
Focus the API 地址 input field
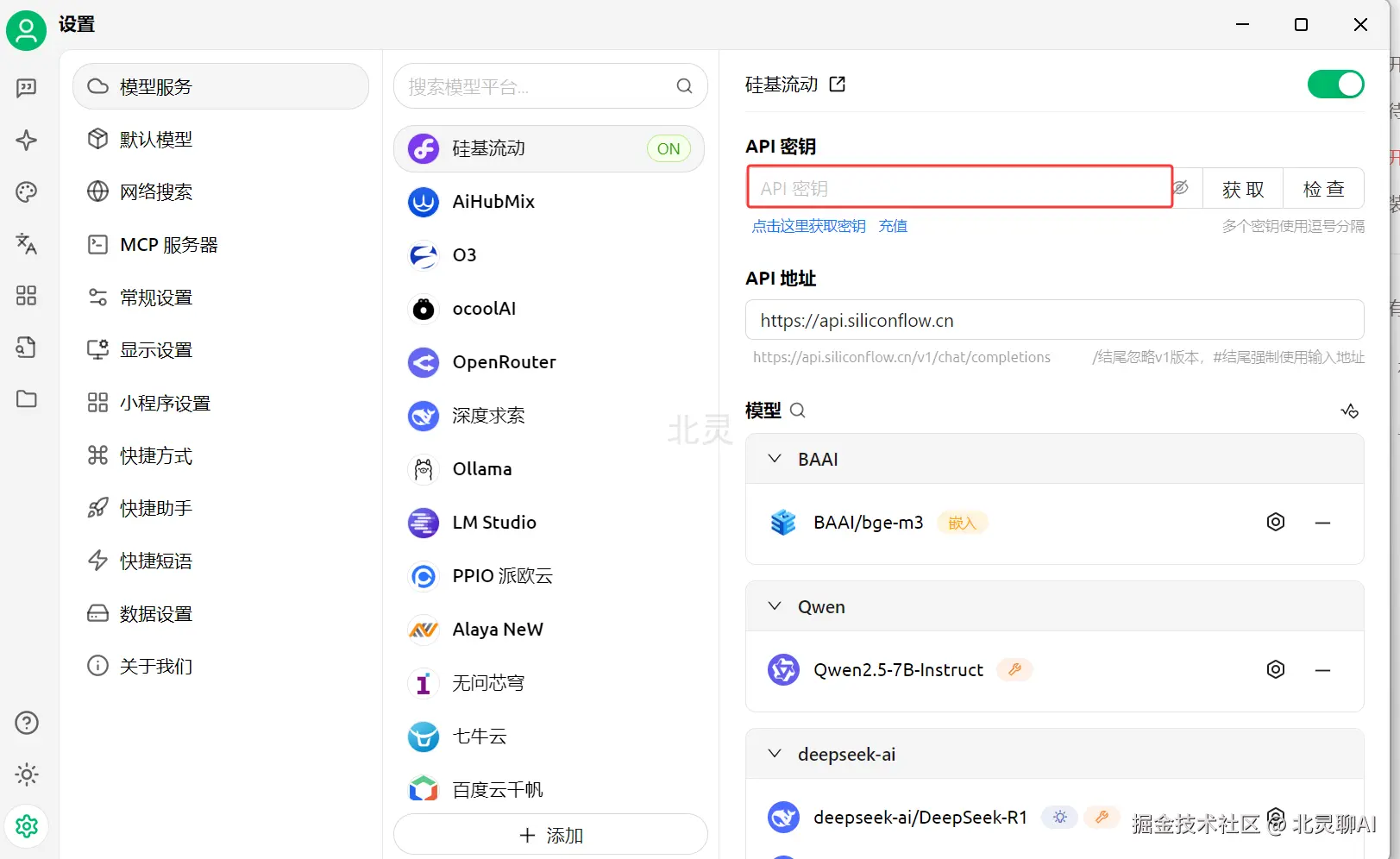pyautogui.click(x=1054, y=321)
